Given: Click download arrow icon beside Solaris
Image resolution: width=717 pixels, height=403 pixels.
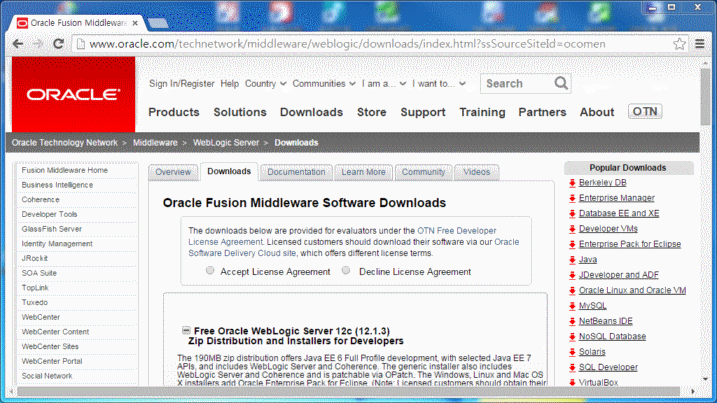Looking at the screenshot, I should (572, 352).
